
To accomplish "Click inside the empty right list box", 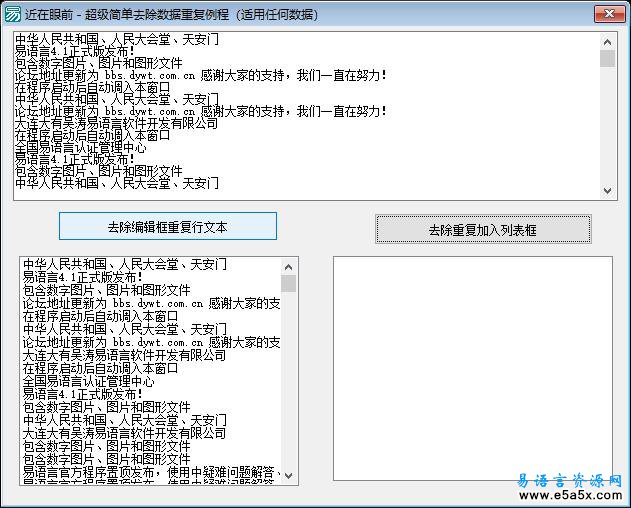I will [x=473, y=368].
